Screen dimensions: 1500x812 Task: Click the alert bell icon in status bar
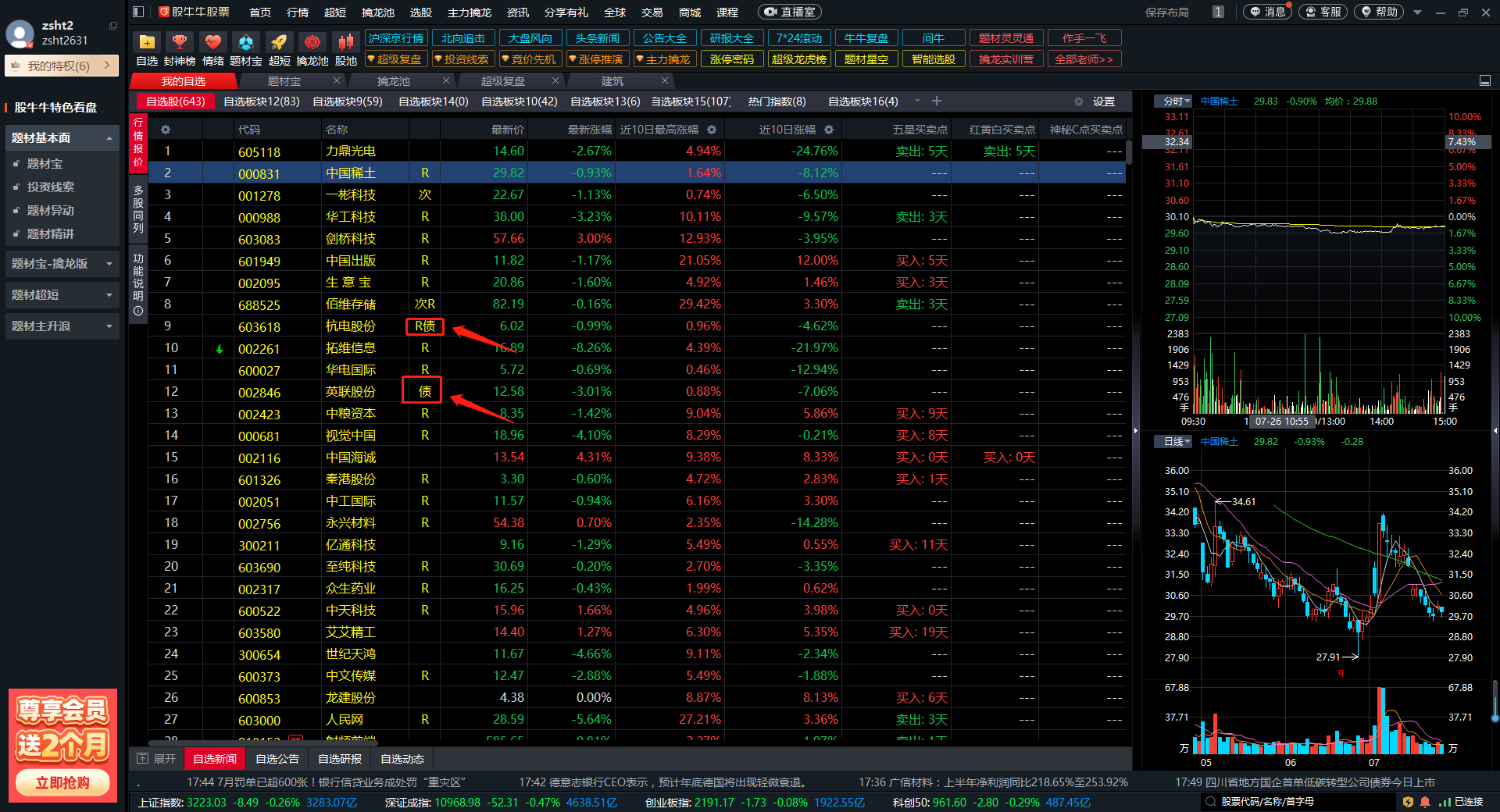pos(1425,802)
